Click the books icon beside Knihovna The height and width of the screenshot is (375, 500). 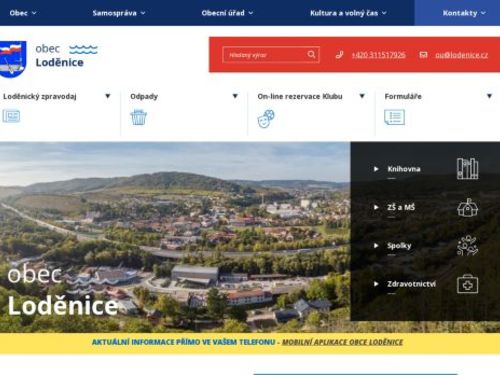click(x=468, y=169)
